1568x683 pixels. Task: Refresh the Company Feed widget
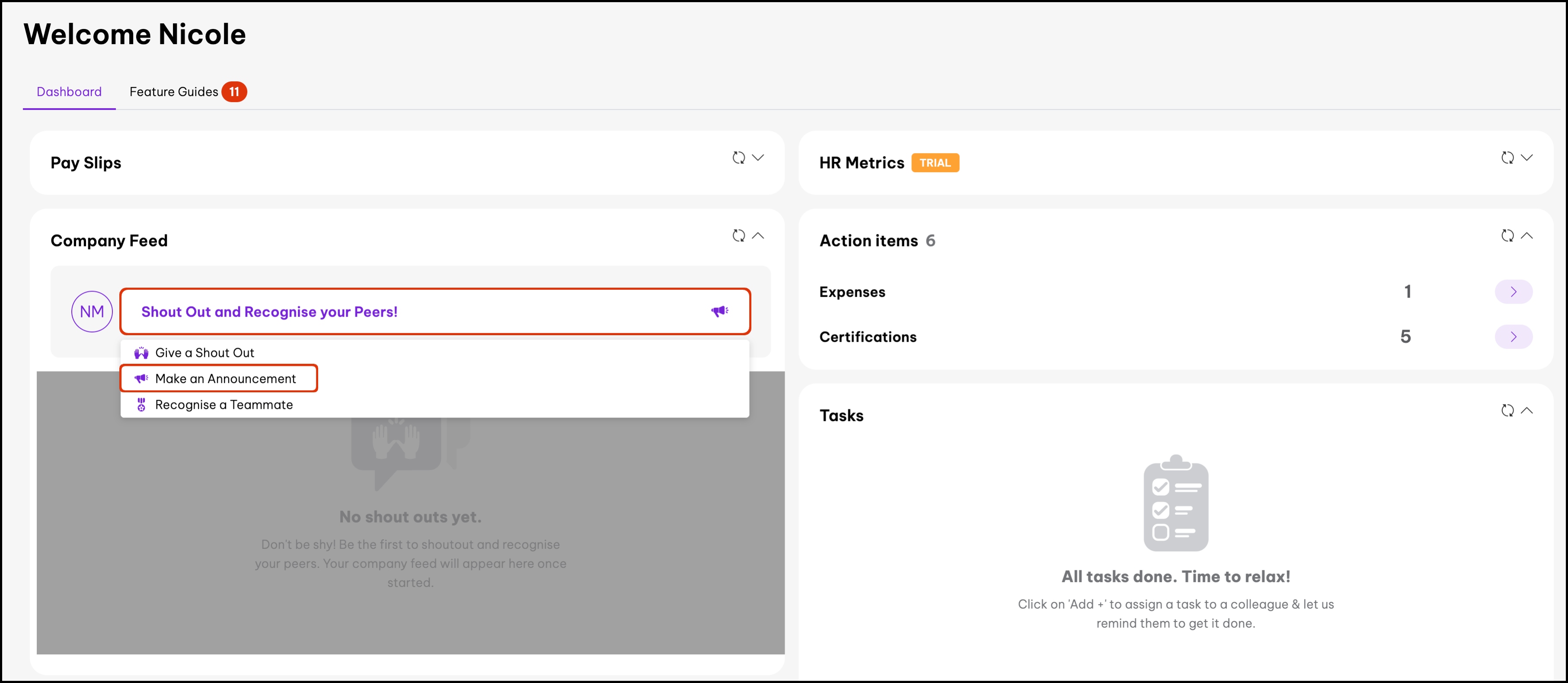pyautogui.click(x=738, y=236)
